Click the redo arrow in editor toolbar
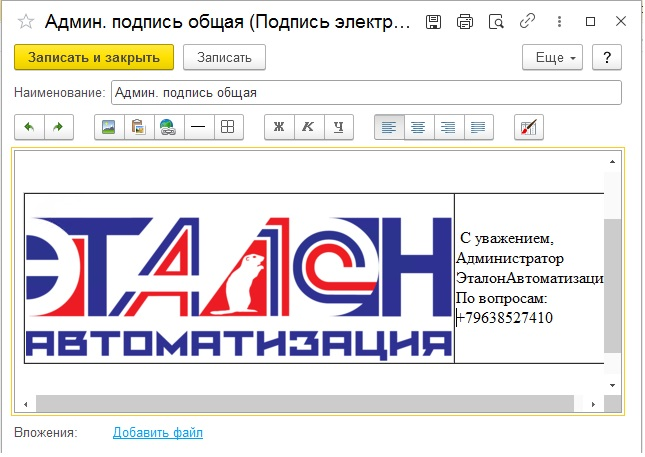This screenshot has width=645, height=457. 58,127
